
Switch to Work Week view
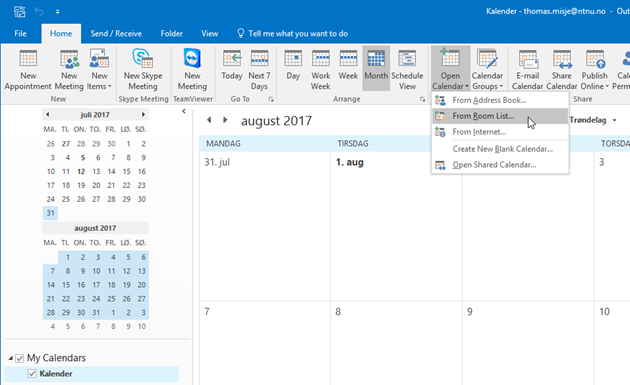pyautogui.click(x=321, y=70)
